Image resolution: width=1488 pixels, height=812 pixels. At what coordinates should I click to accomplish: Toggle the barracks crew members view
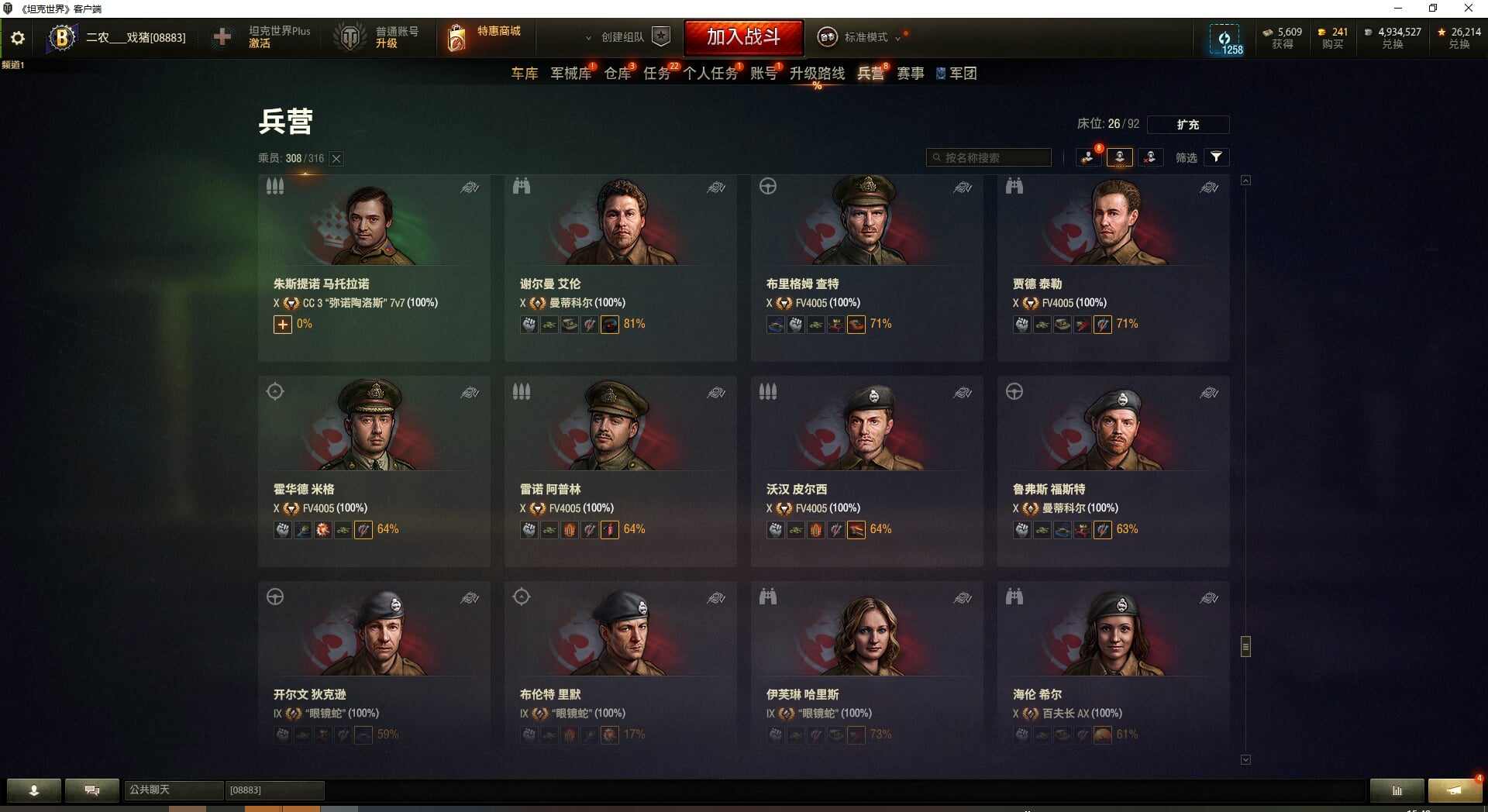tap(1119, 157)
